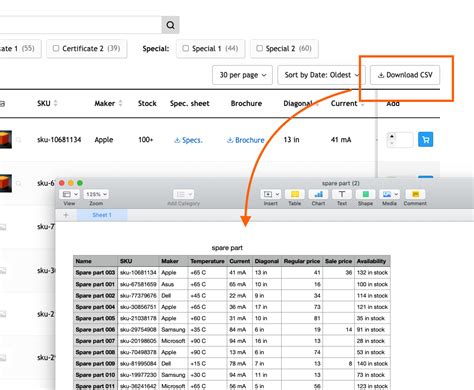Click sku-10681134 in web table
Viewport: 474px width, 390px height.
click(x=59, y=140)
